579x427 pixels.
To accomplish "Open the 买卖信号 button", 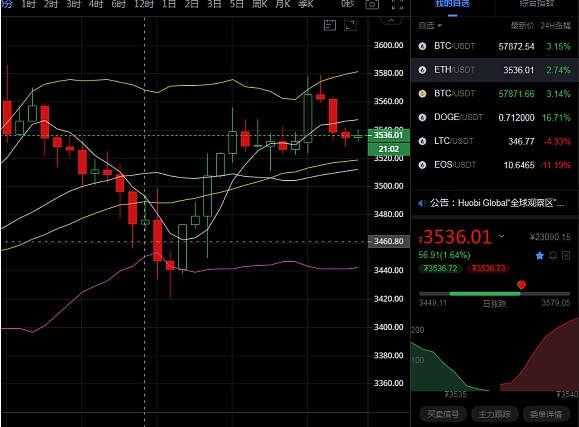I will coord(443,414).
